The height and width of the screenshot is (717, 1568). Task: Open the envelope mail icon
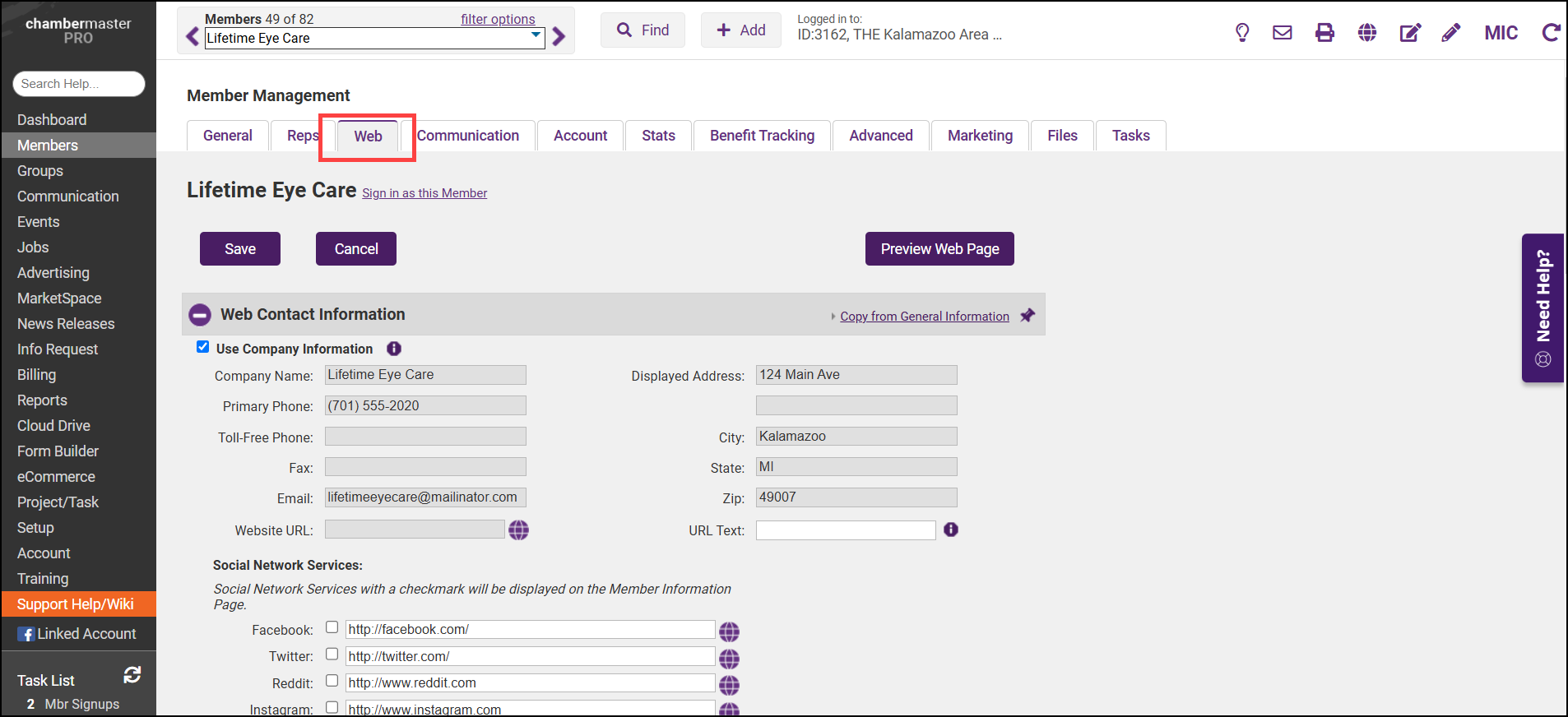click(1282, 33)
